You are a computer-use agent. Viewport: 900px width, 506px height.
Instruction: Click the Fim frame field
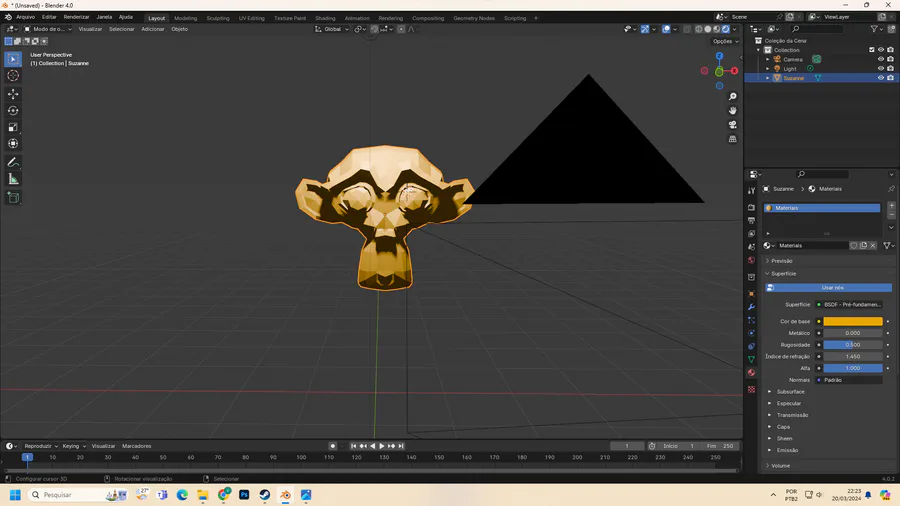click(x=721, y=446)
